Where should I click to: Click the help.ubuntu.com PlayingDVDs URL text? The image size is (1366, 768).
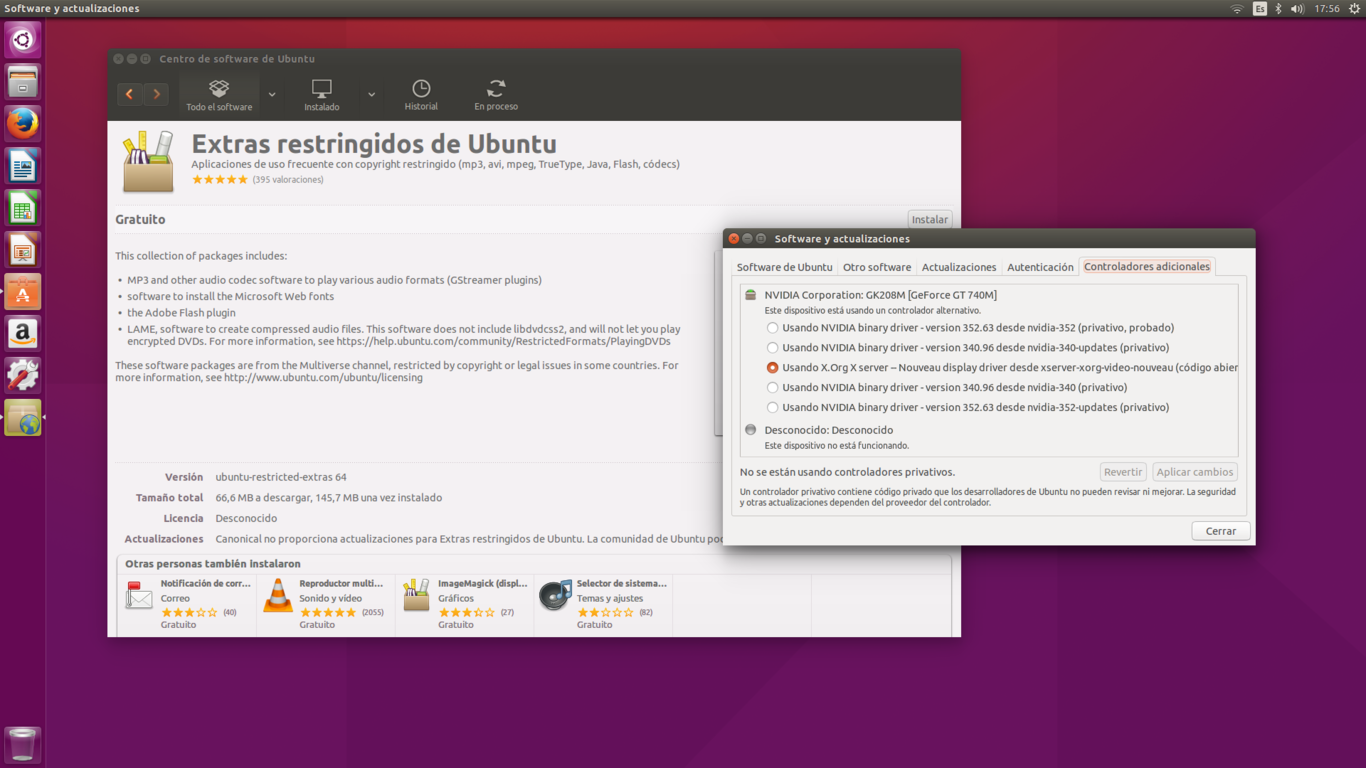(x=504, y=341)
